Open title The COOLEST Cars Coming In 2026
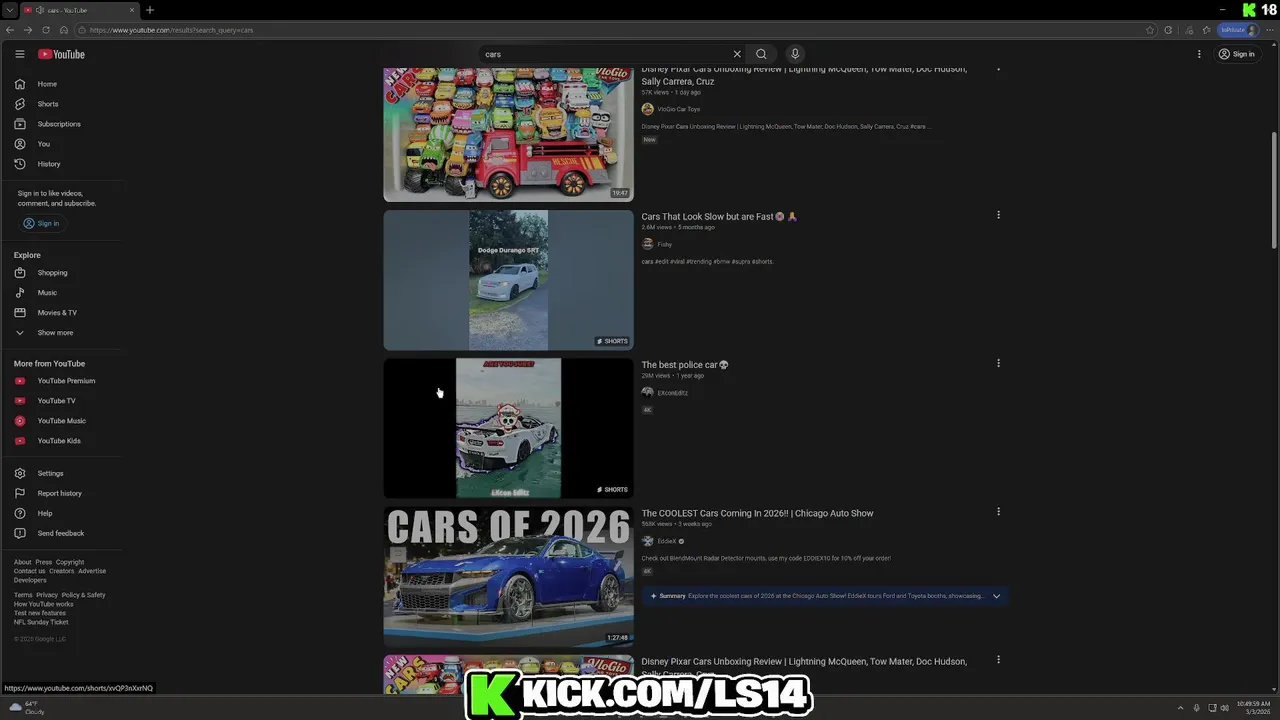 click(x=757, y=513)
